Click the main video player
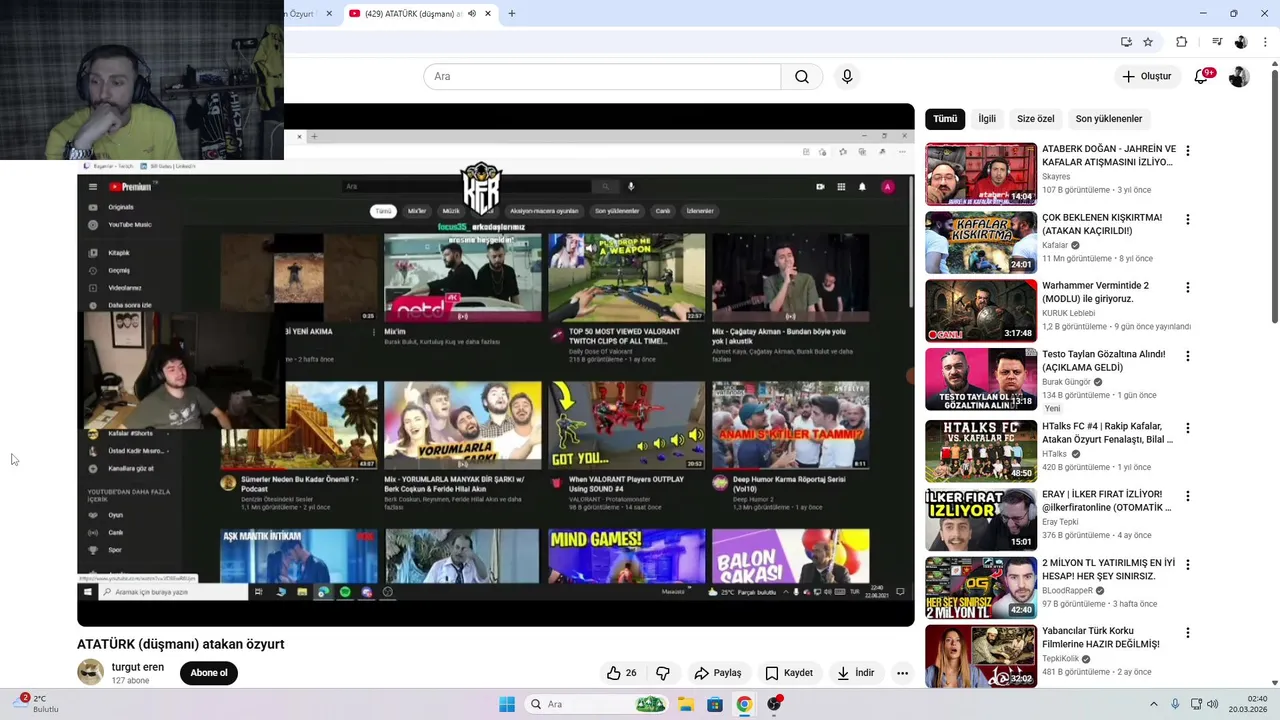 click(x=496, y=365)
